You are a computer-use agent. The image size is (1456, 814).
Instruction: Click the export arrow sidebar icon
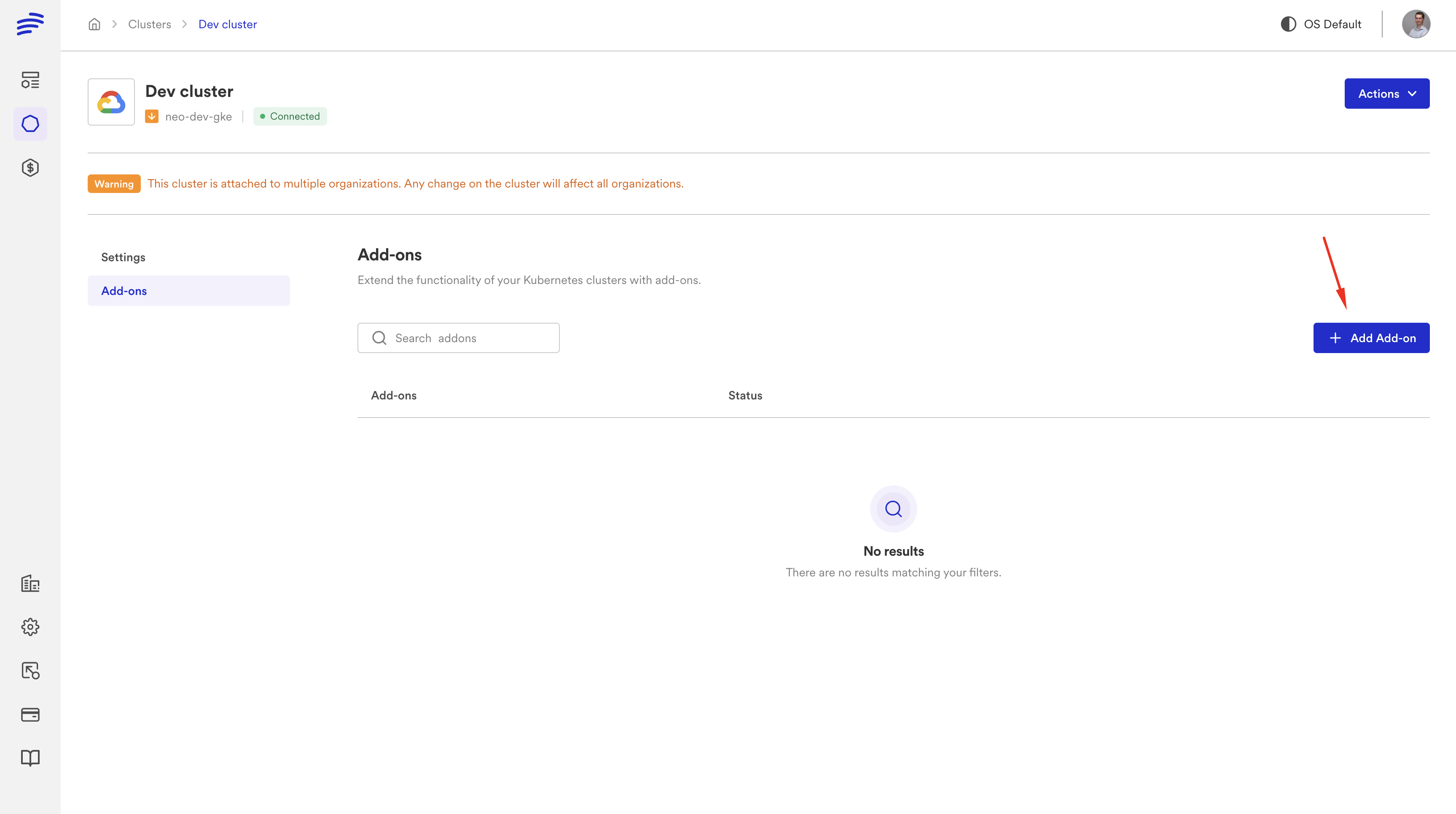click(30, 670)
